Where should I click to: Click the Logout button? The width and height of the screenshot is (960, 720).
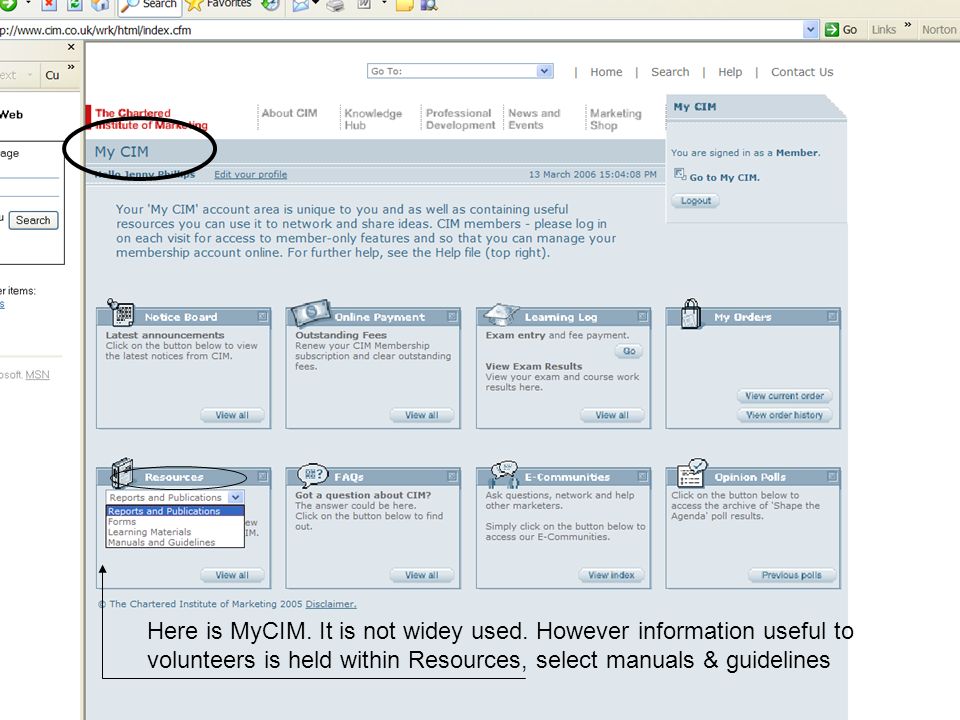pos(696,201)
